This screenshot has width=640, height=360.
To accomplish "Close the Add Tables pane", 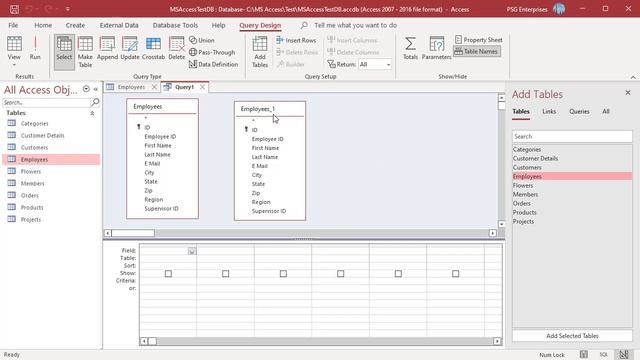I will [x=628, y=93].
